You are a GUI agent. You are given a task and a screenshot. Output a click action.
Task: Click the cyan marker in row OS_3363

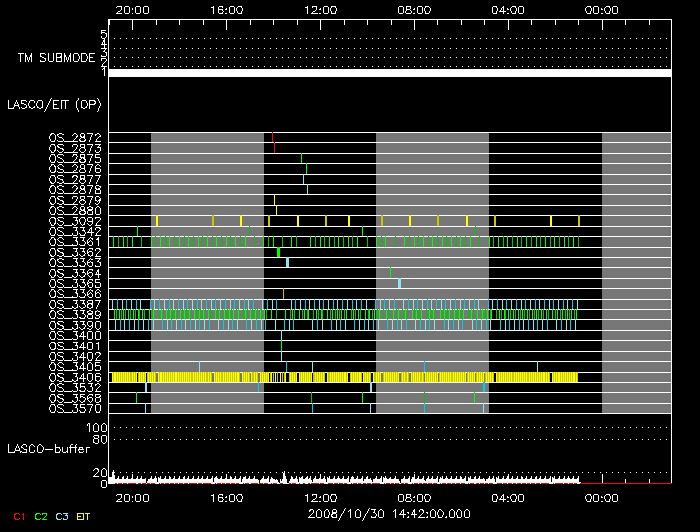(x=287, y=263)
